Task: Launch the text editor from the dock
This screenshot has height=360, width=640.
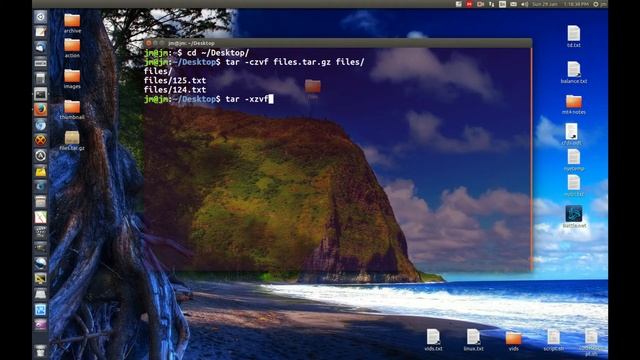Action: click(x=40, y=32)
